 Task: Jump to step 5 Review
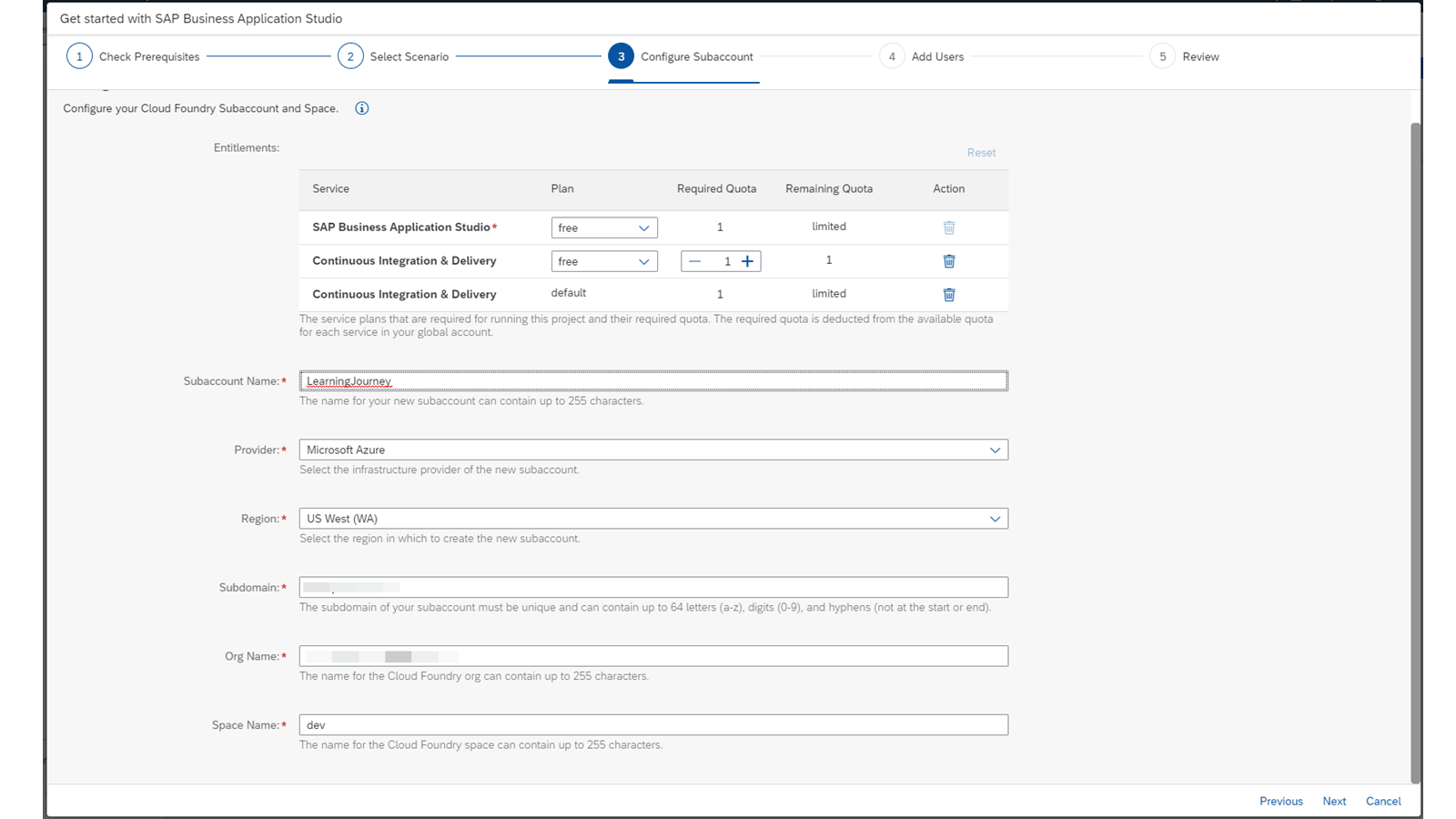point(1184,56)
